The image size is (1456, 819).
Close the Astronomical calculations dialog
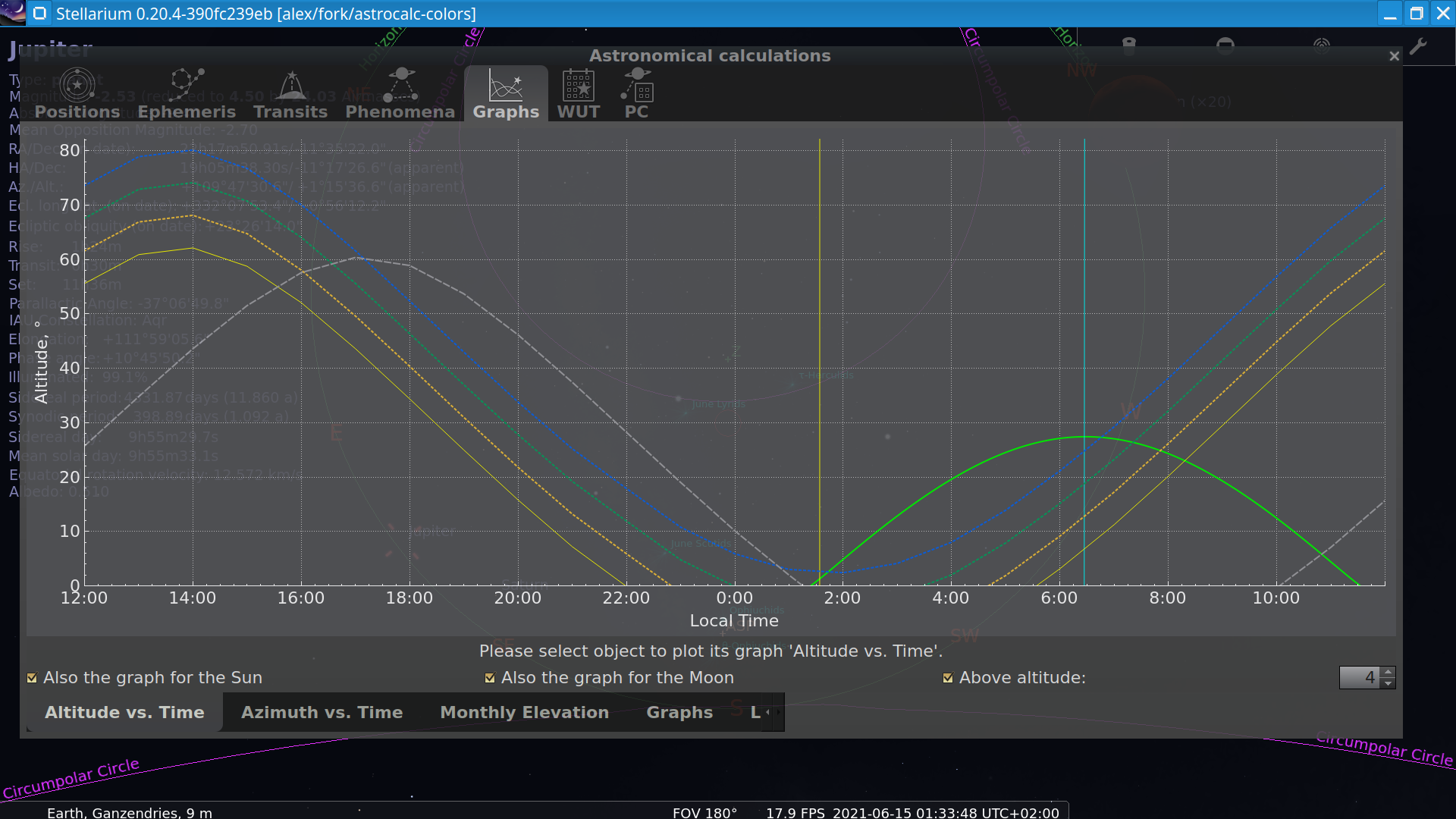(1394, 56)
